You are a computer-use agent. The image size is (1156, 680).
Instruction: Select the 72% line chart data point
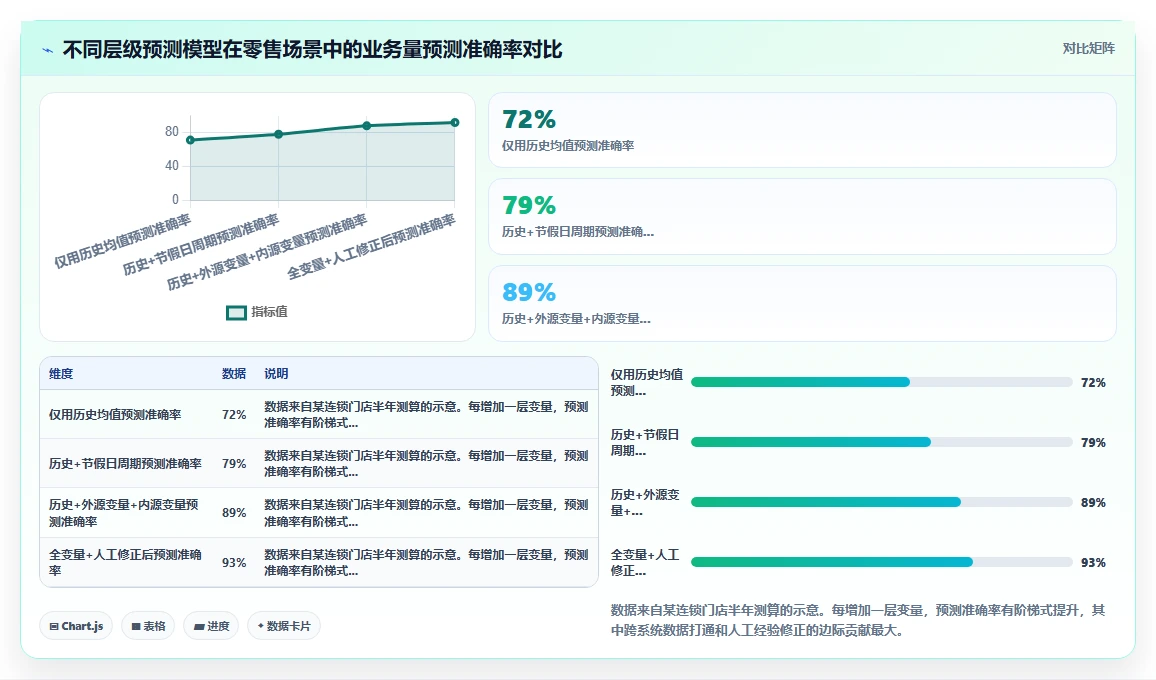[x=190, y=140]
